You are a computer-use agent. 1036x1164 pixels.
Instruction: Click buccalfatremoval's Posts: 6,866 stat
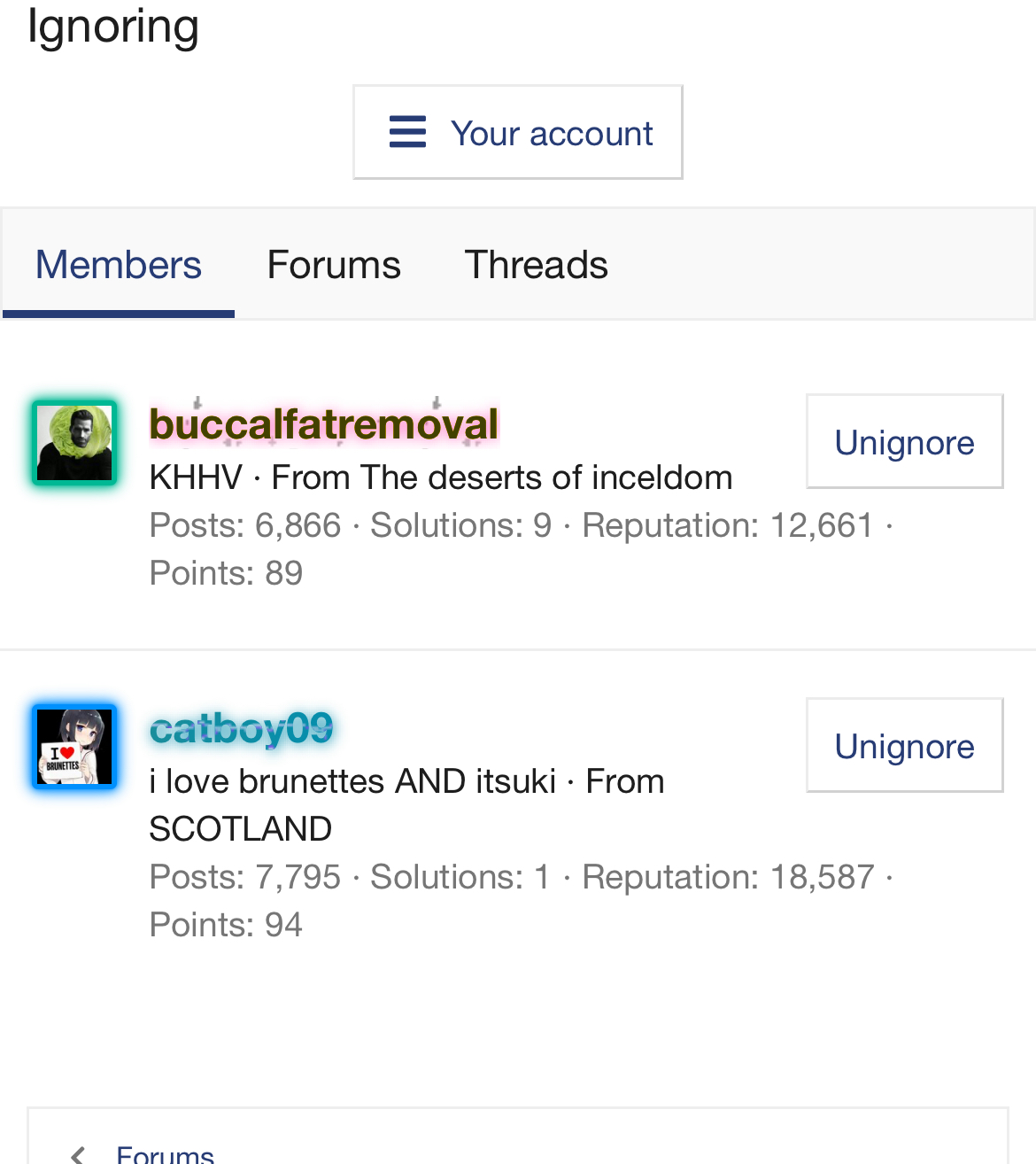click(x=245, y=525)
